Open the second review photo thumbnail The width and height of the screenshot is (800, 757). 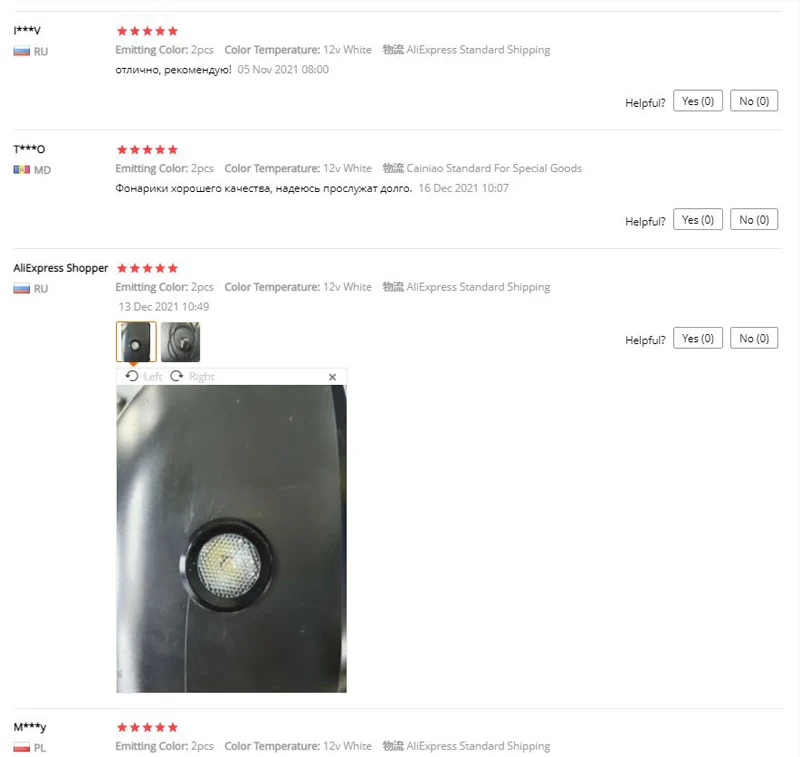click(181, 342)
